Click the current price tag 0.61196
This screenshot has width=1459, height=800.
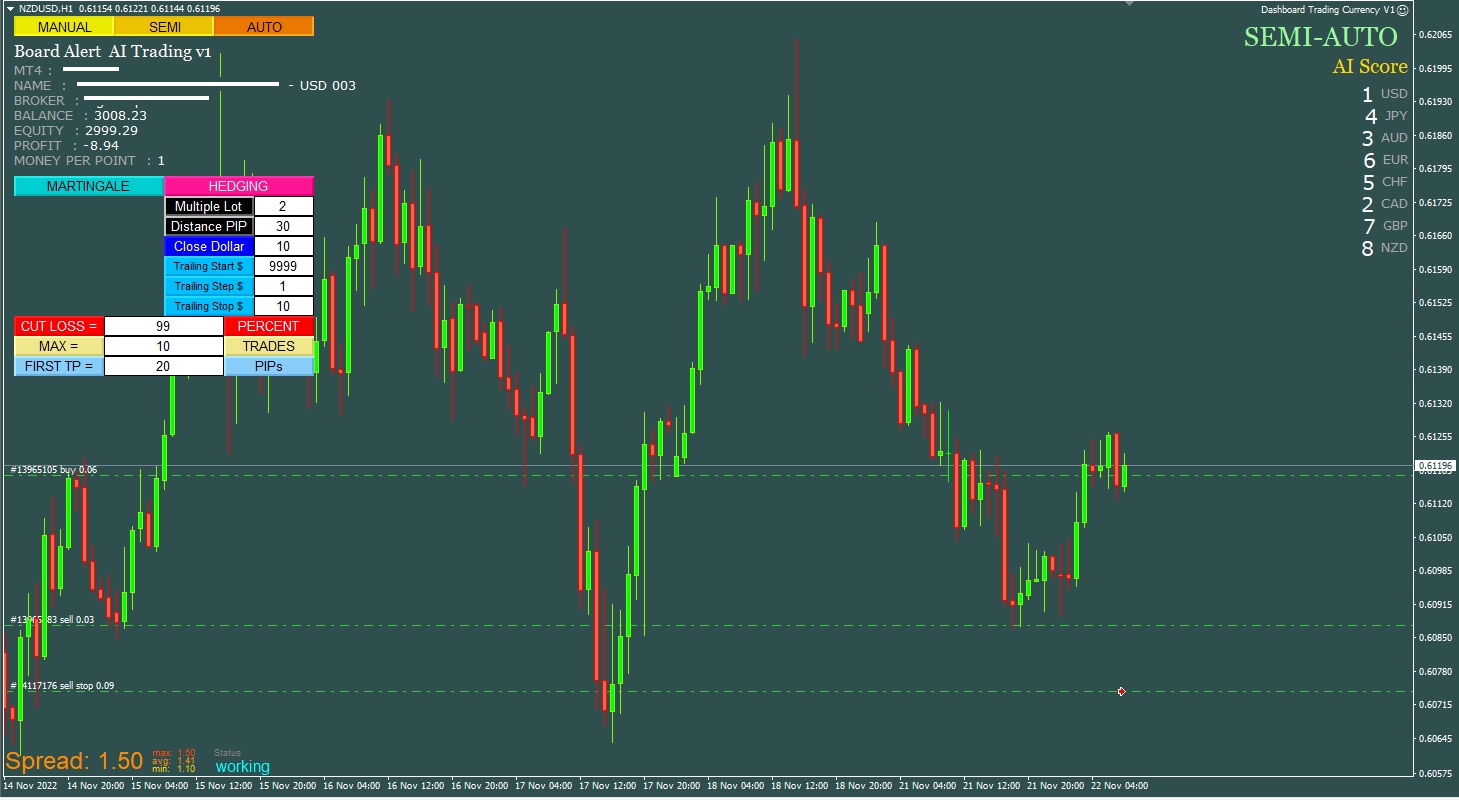coord(1435,465)
